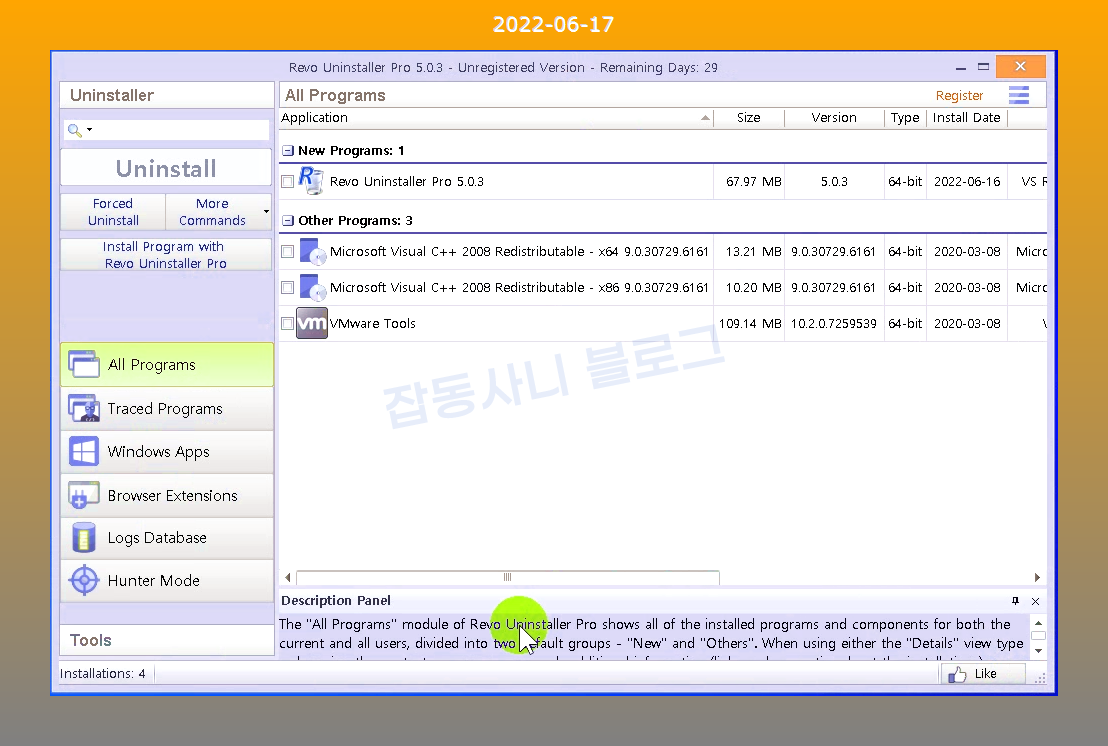Click the VMware Tools vm icon
This screenshot has width=1108, height=746.
point(312,324)
